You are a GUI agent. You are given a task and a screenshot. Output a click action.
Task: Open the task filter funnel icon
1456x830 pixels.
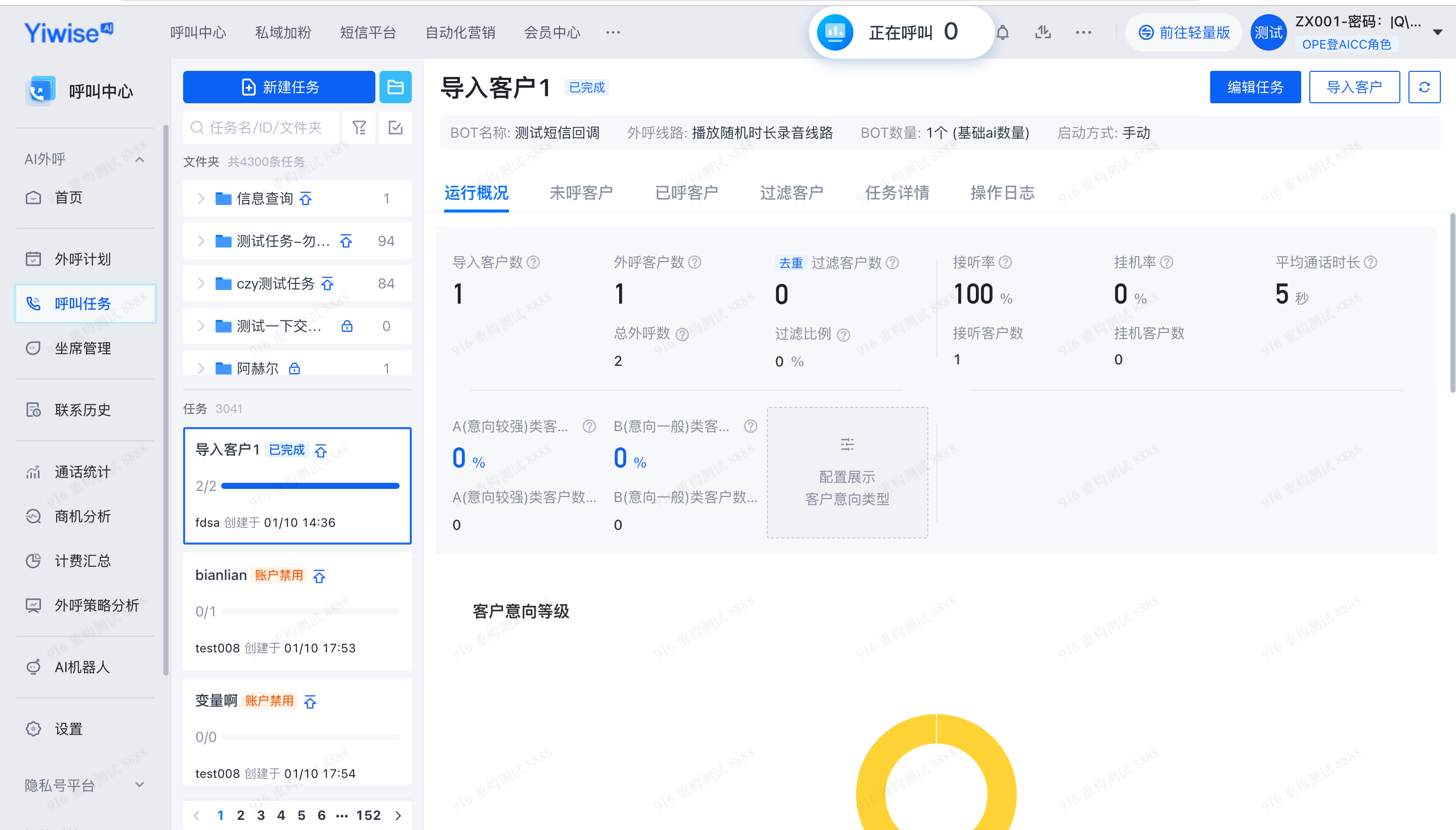click(x=359, y=128)
